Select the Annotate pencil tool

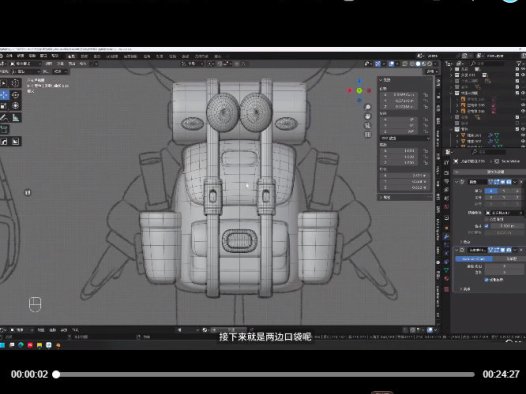pyautogui.click(x=4, y=117)
